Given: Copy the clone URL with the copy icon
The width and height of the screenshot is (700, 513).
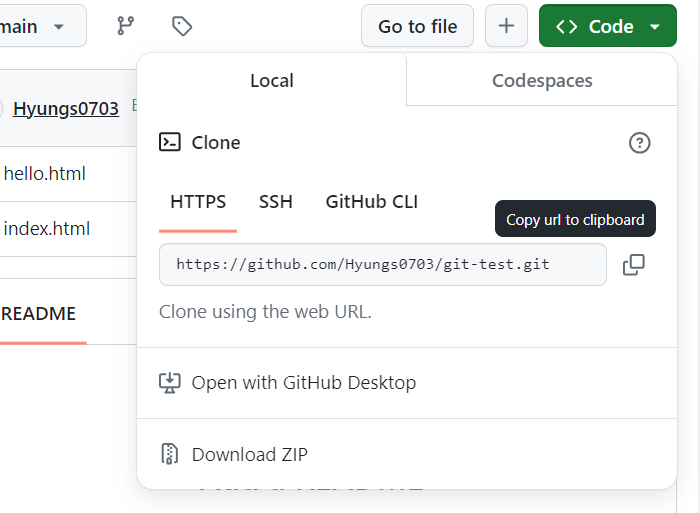Looking at the screenshot, I should pyautogui.click(x=633, y=265).
